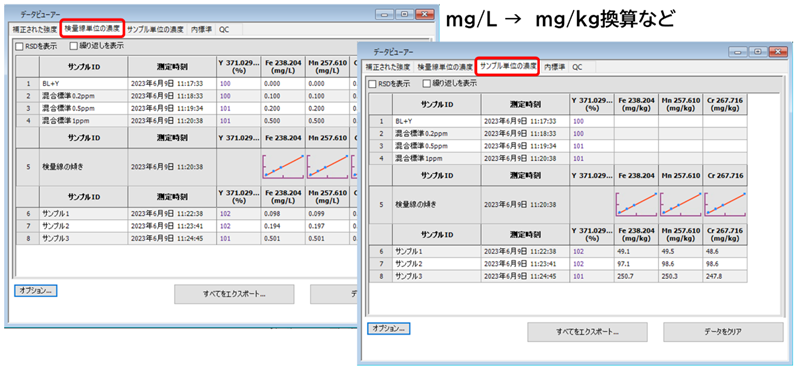Image resolution: width=800 pixels, height=372 pixels.
Task: Select サンプル1 ID cell in mg/L window
Action: pos(83,214)
